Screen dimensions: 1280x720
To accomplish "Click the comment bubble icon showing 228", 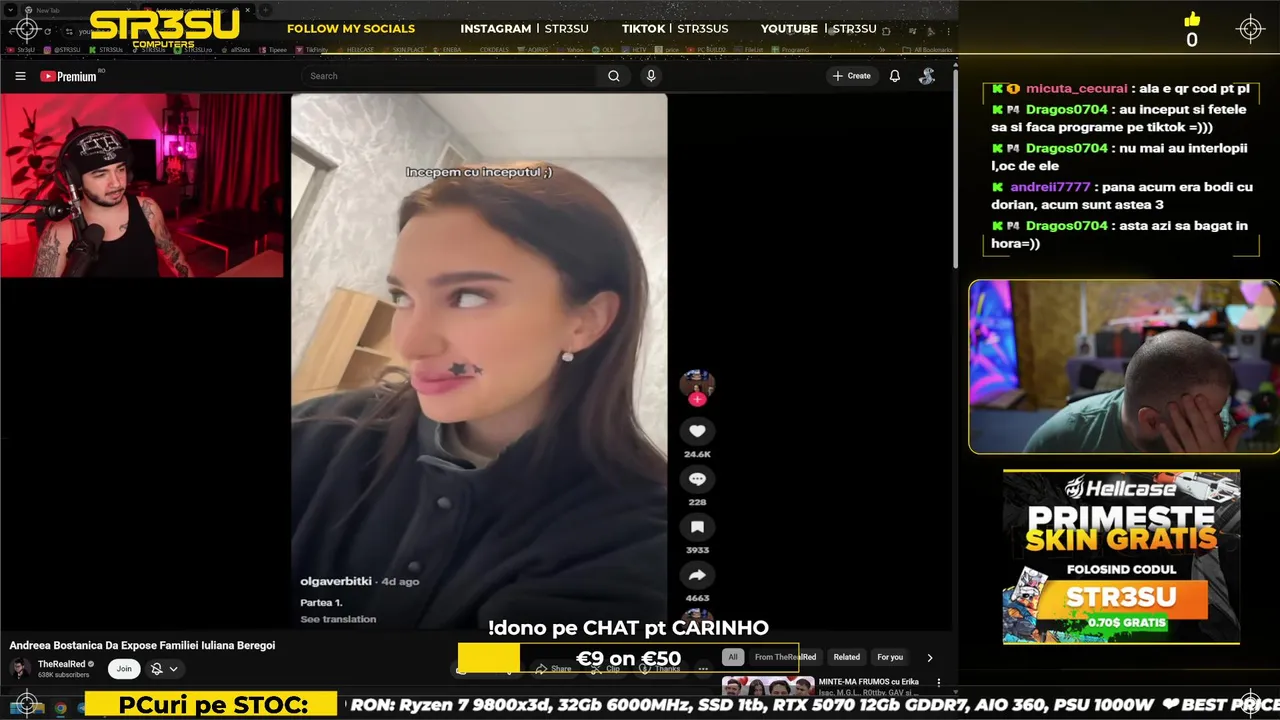I will point(697,479).
